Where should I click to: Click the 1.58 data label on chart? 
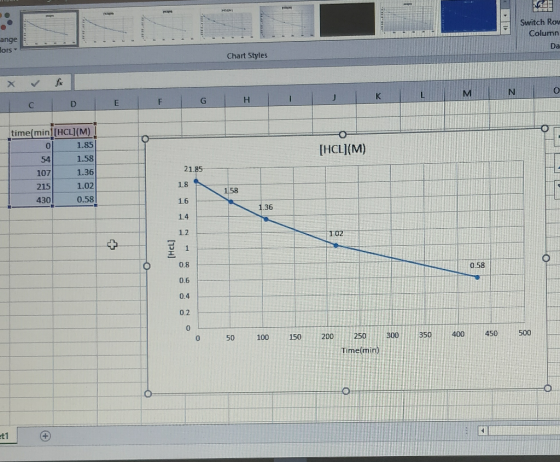pos(231,191)
